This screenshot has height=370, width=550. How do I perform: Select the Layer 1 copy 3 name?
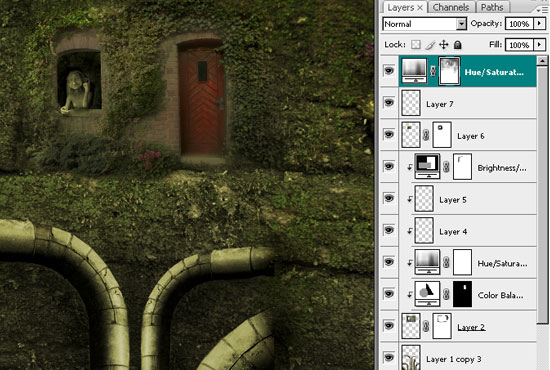454,359
